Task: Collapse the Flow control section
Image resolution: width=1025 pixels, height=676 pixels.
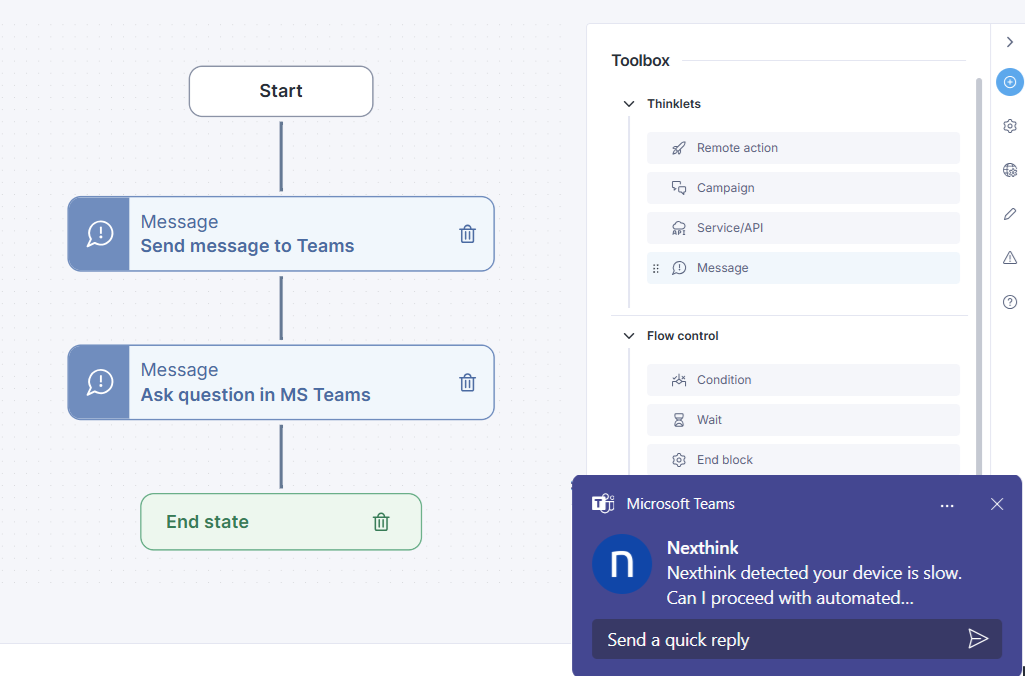Action: (x=629, y=336)
